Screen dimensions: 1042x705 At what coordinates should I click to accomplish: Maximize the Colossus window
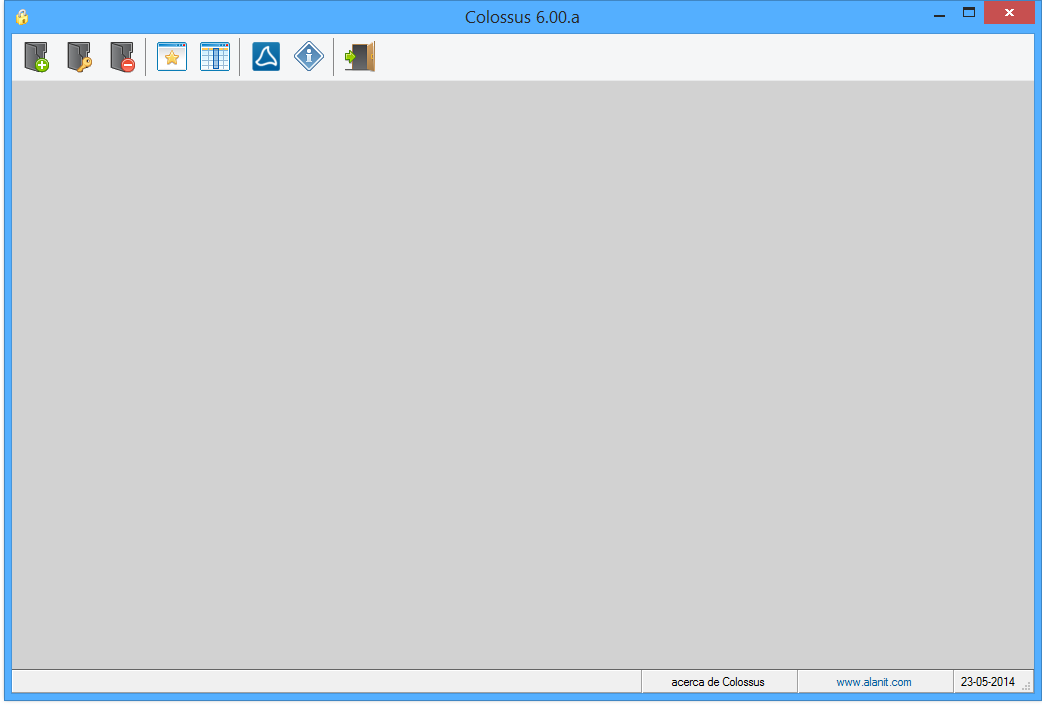[968, 14]
